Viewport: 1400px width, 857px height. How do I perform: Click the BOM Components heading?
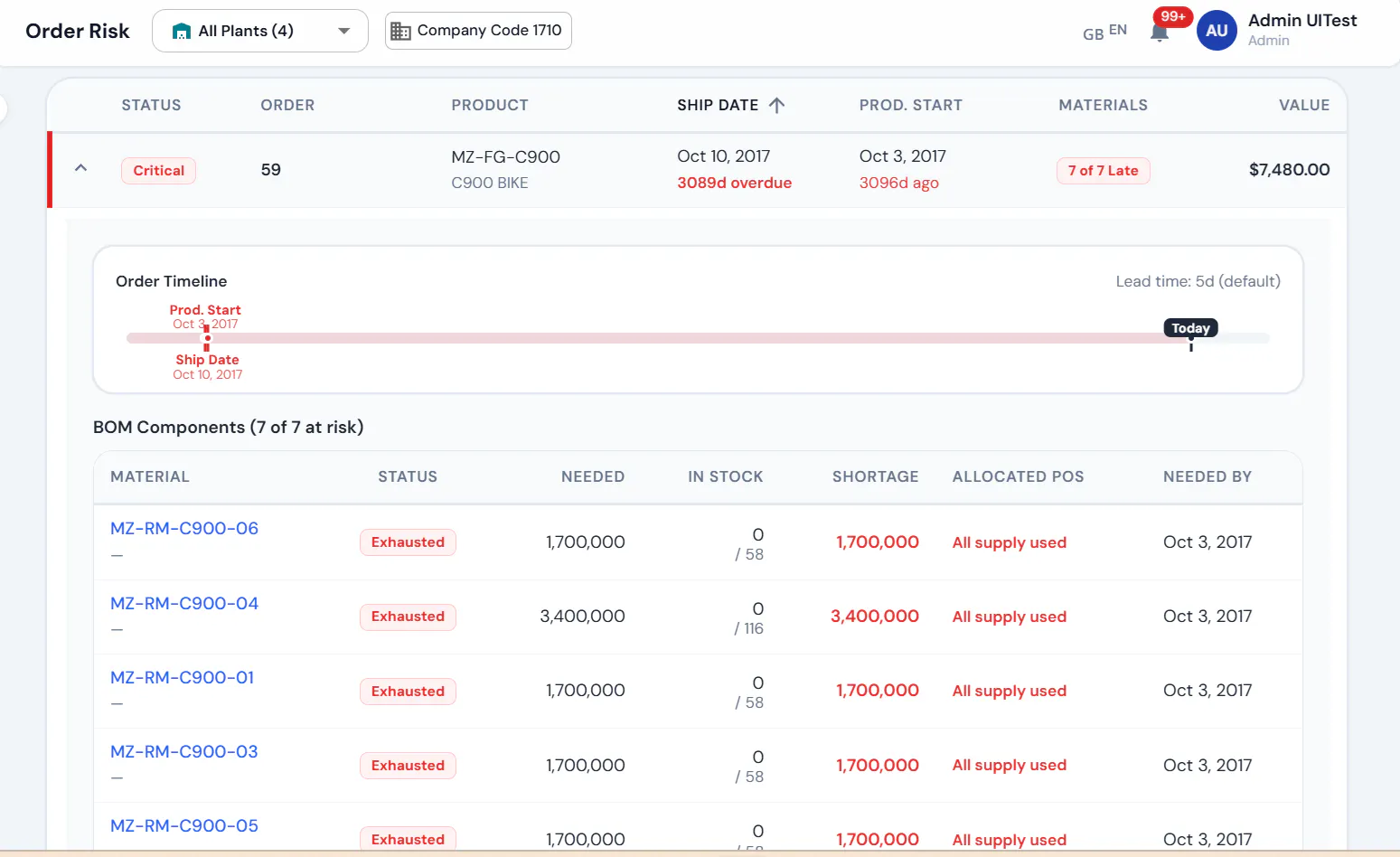[228, 427]
